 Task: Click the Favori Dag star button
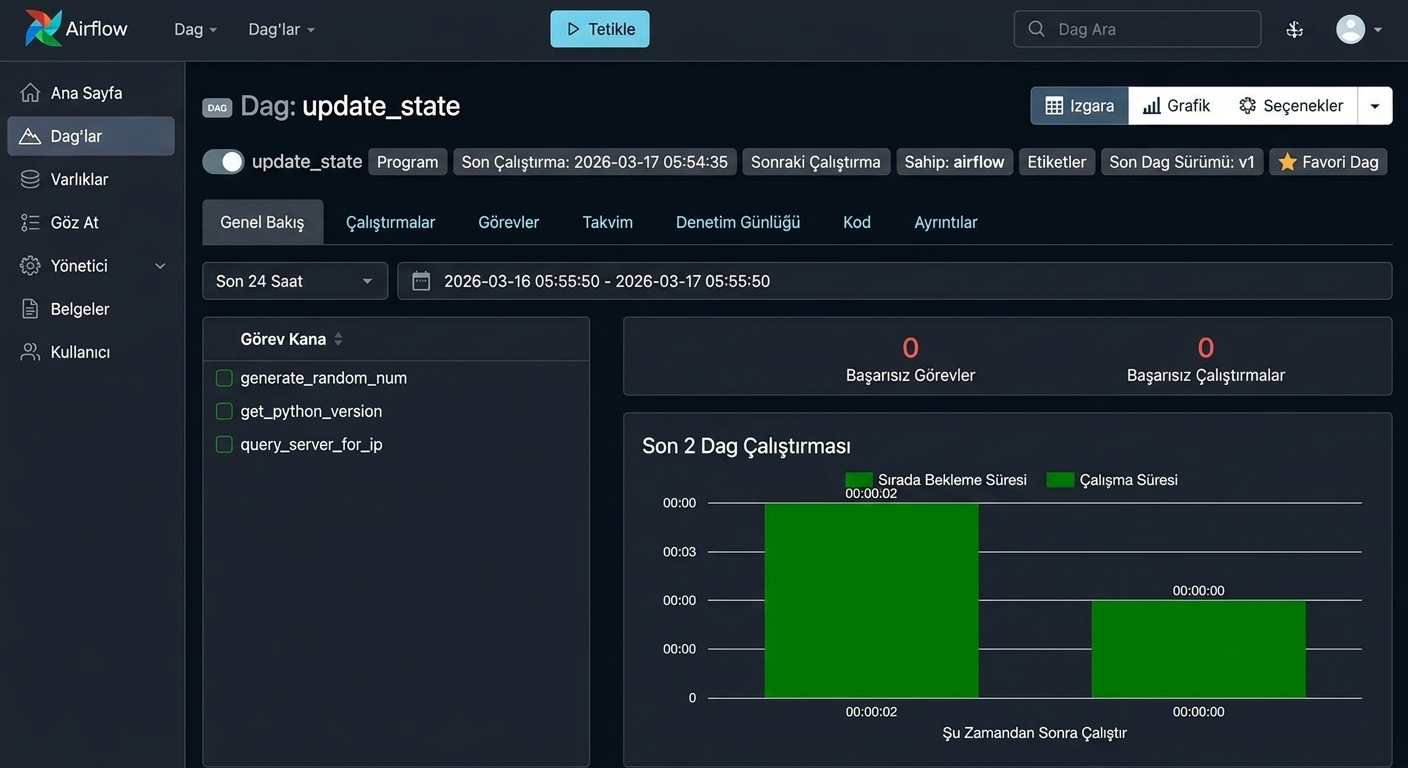point(1328,162)
